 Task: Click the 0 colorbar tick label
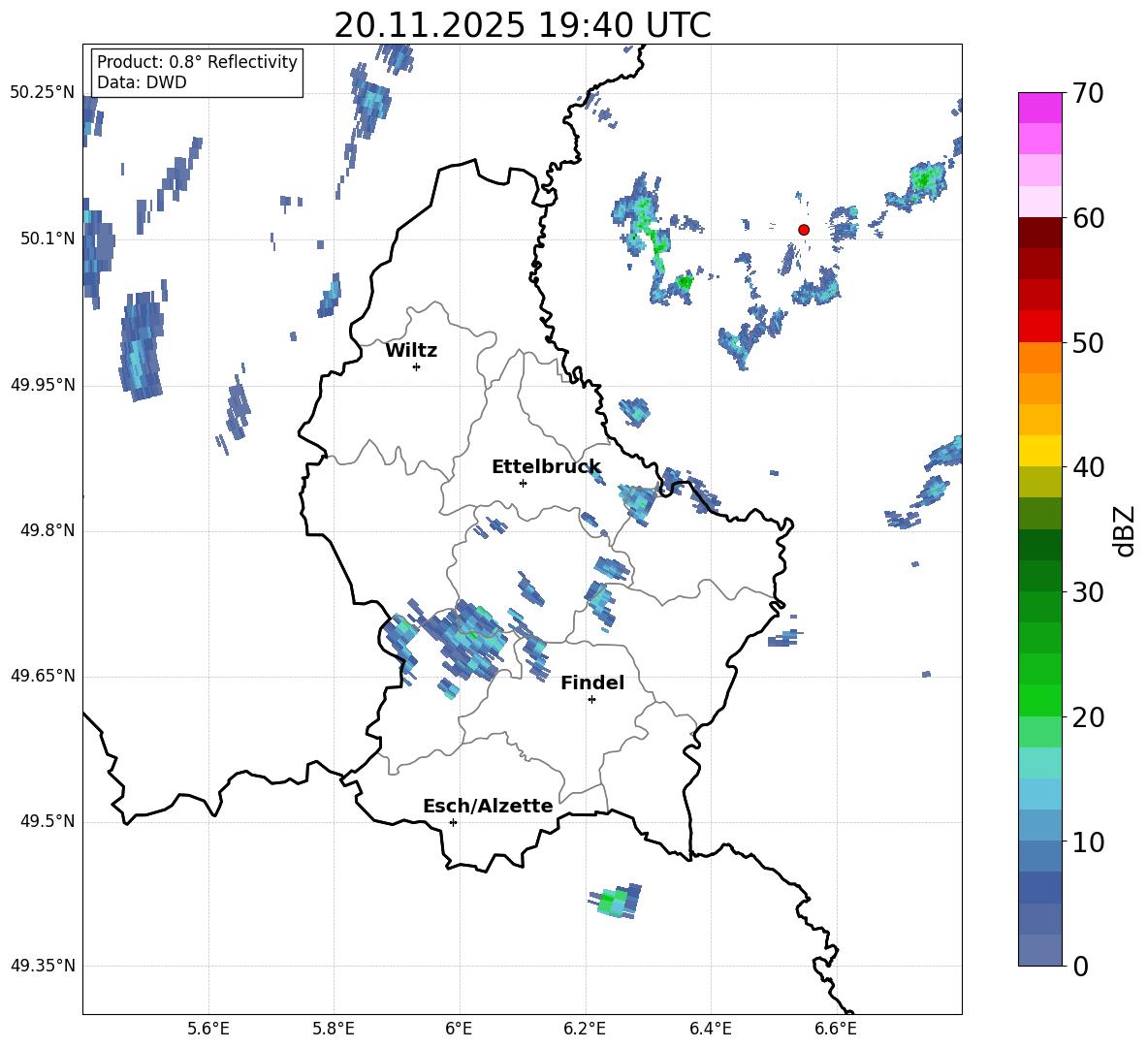tap(1080, 966)
